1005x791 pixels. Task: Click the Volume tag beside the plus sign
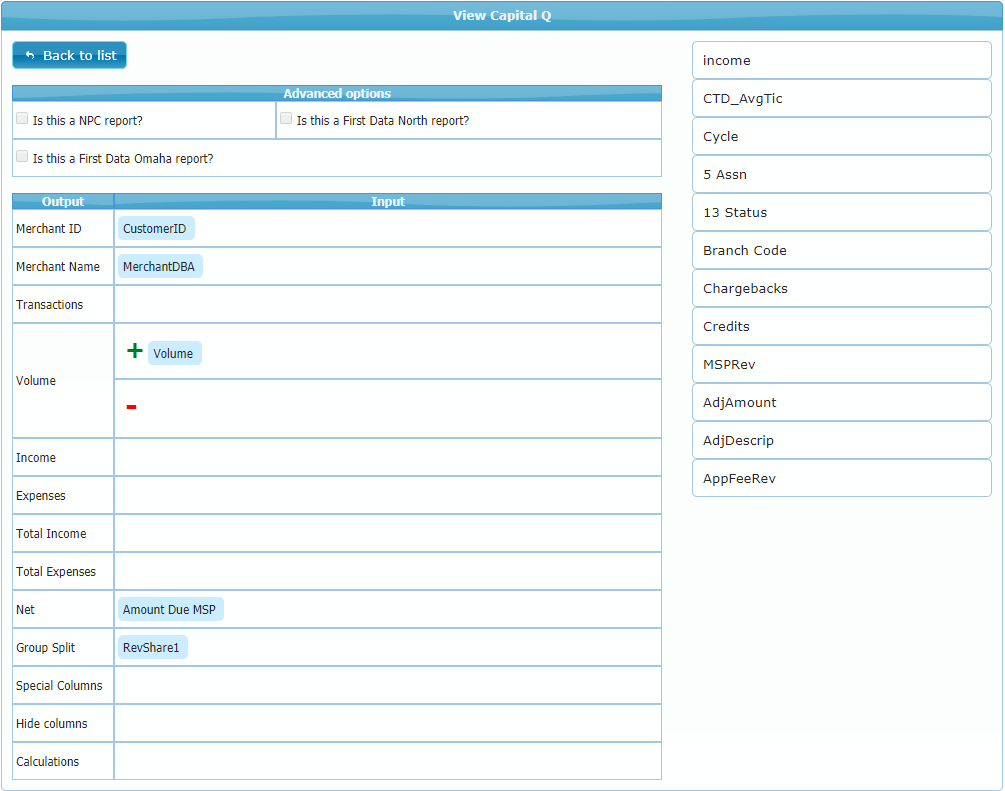(174, 353)
